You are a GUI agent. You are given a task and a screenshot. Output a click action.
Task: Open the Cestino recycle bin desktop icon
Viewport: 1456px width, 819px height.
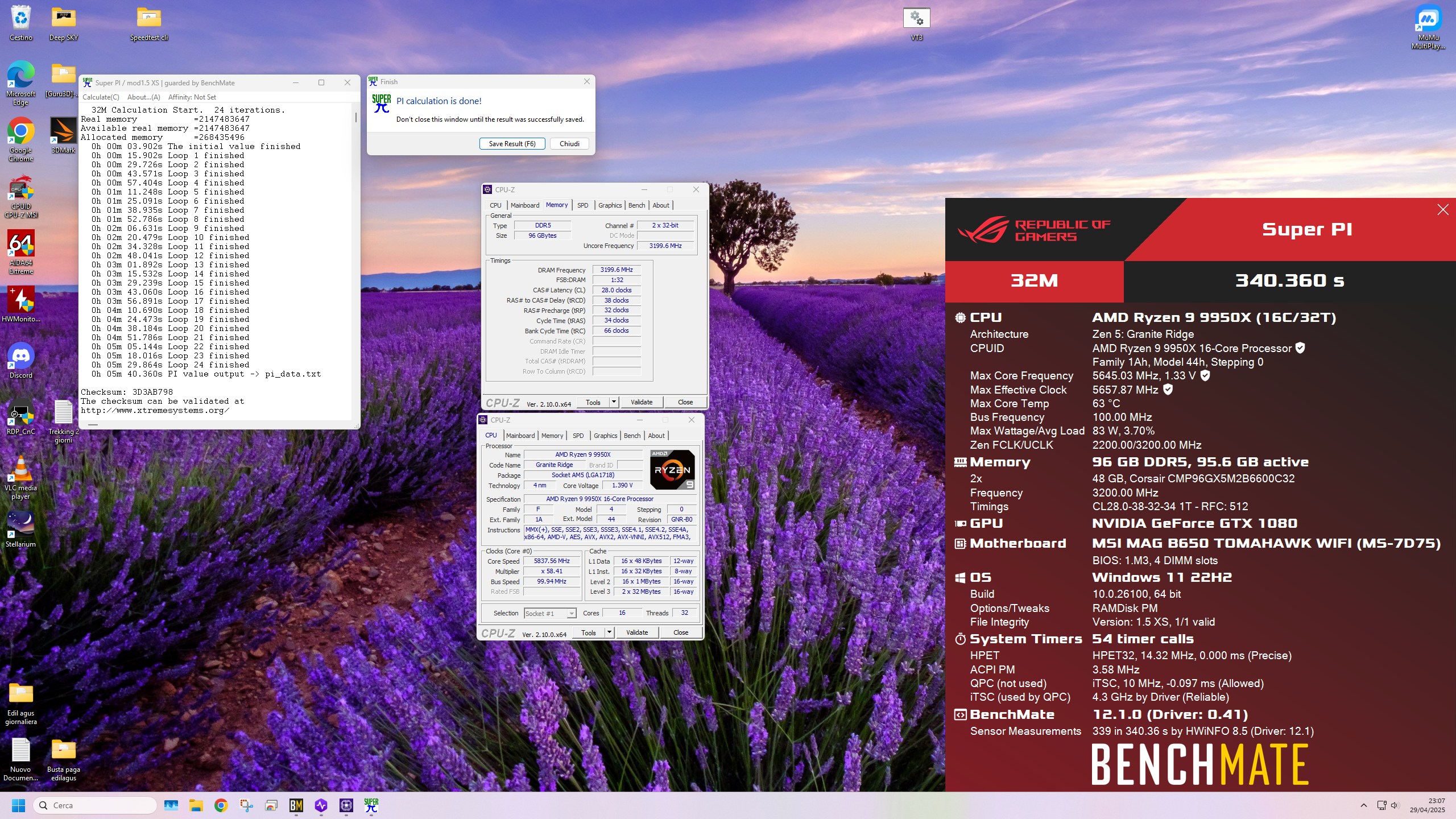[x=21, y=23]
